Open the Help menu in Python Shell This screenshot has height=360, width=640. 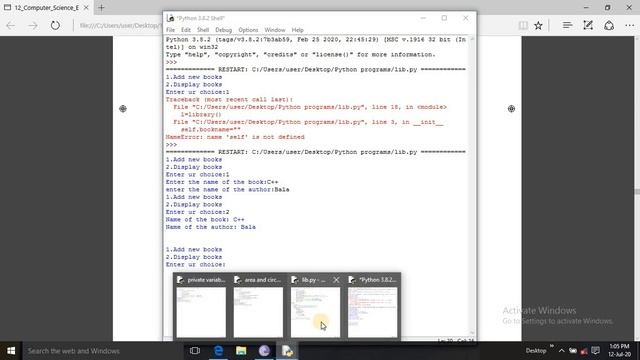[298, 30]
